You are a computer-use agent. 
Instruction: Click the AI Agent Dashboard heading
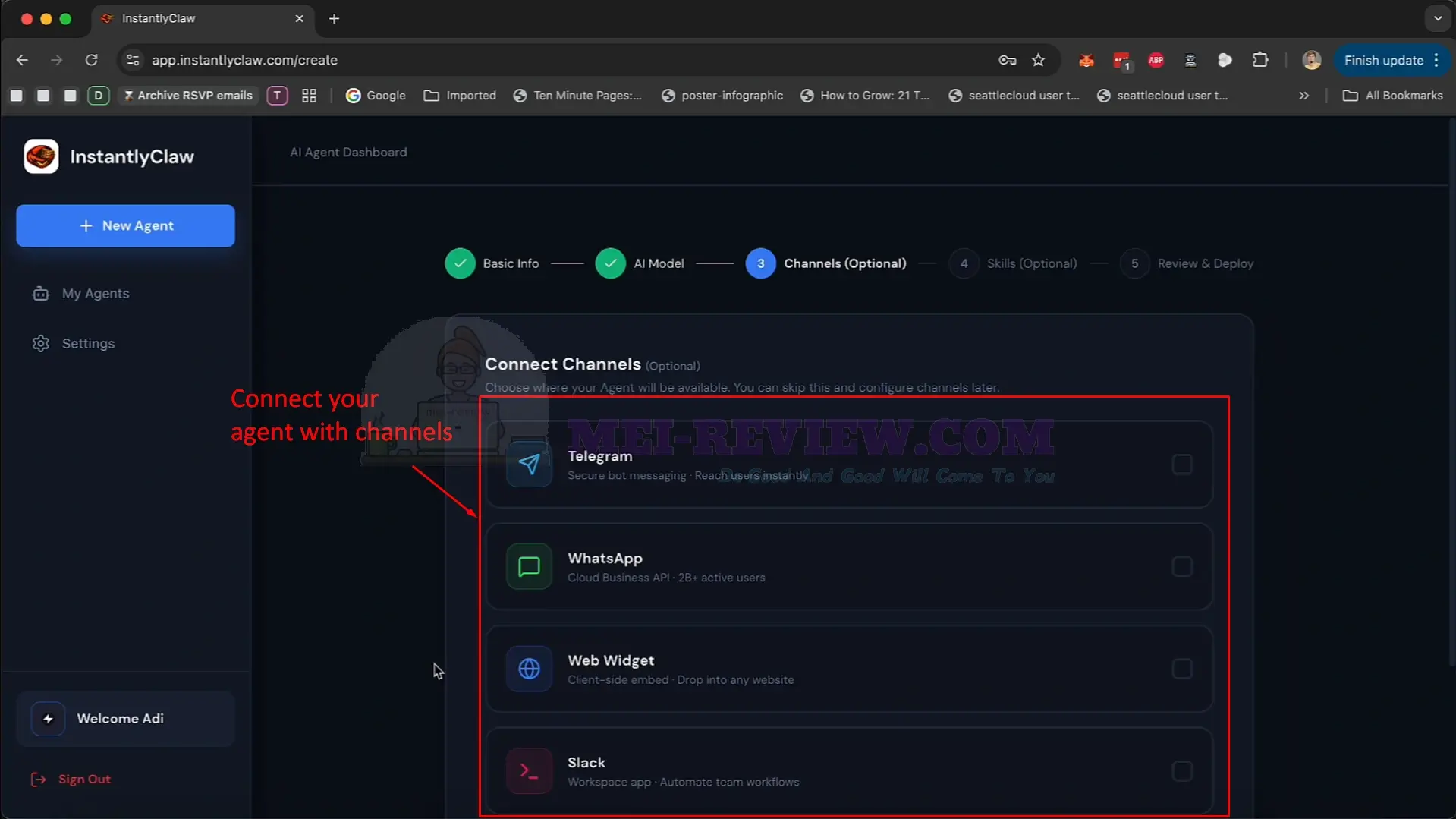point(348,153)
